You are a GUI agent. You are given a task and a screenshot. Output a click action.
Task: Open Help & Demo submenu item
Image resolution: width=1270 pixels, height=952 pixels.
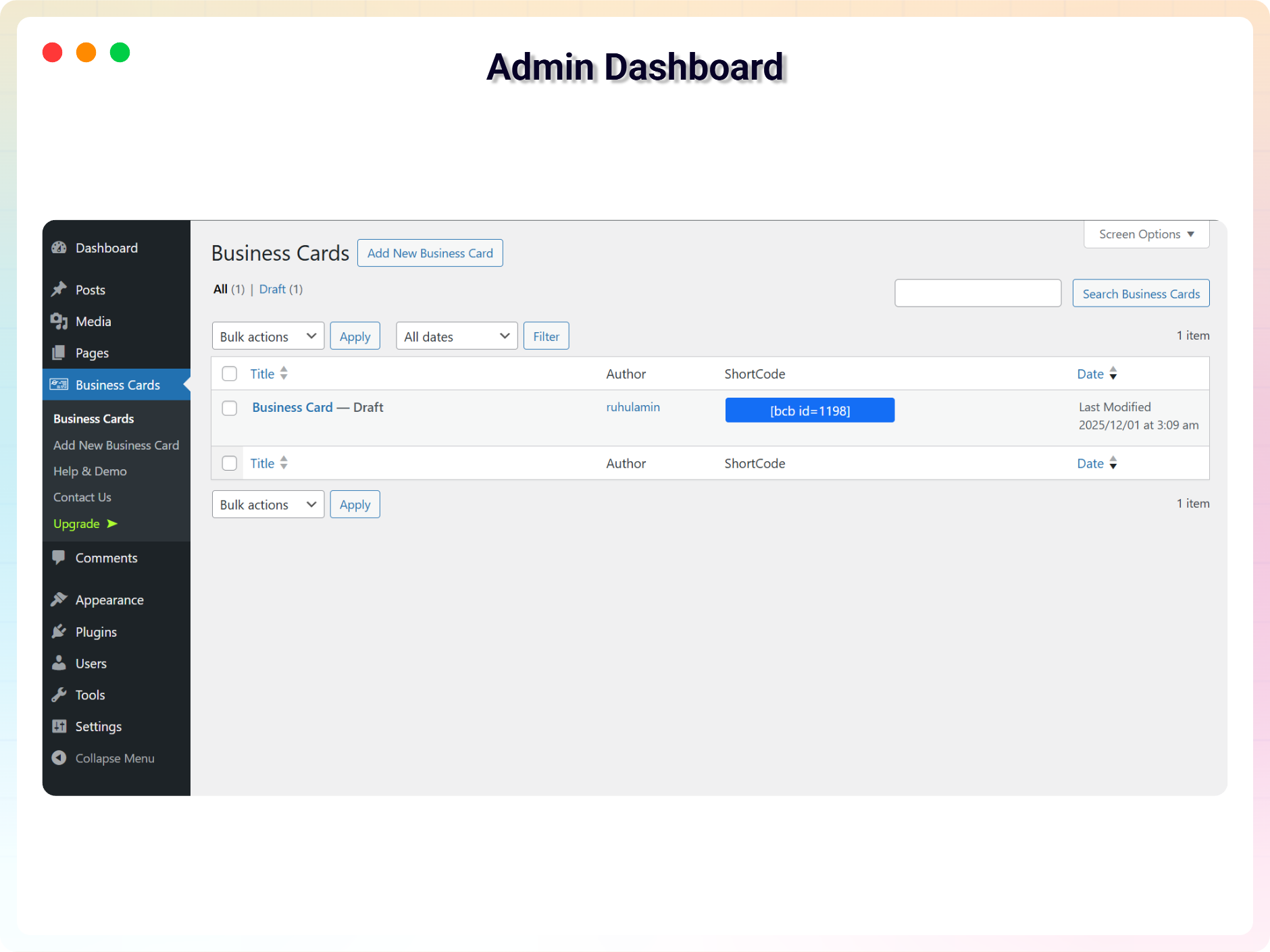(90, 471)
